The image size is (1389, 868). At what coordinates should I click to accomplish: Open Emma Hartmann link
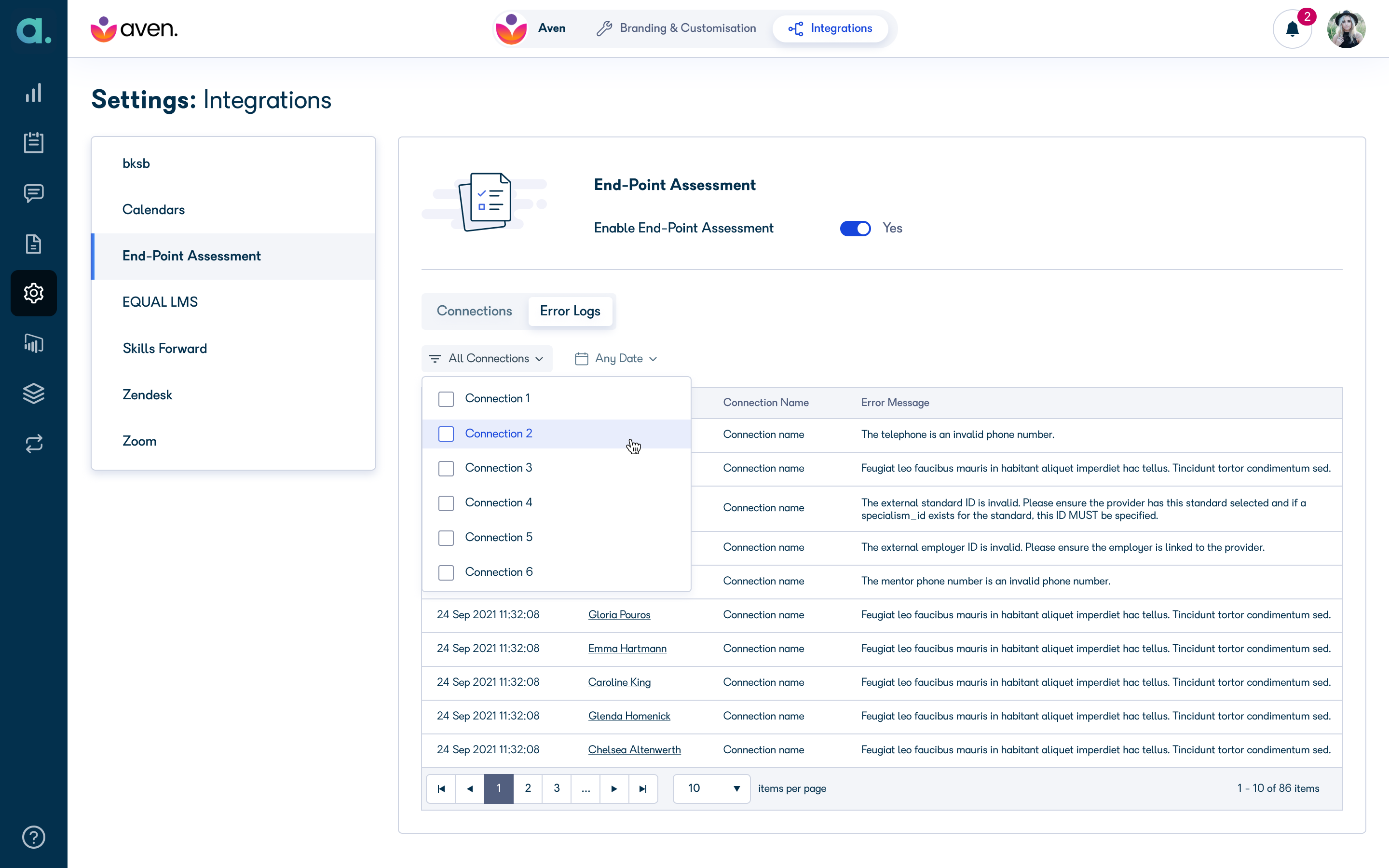click(x=627, y=649)
